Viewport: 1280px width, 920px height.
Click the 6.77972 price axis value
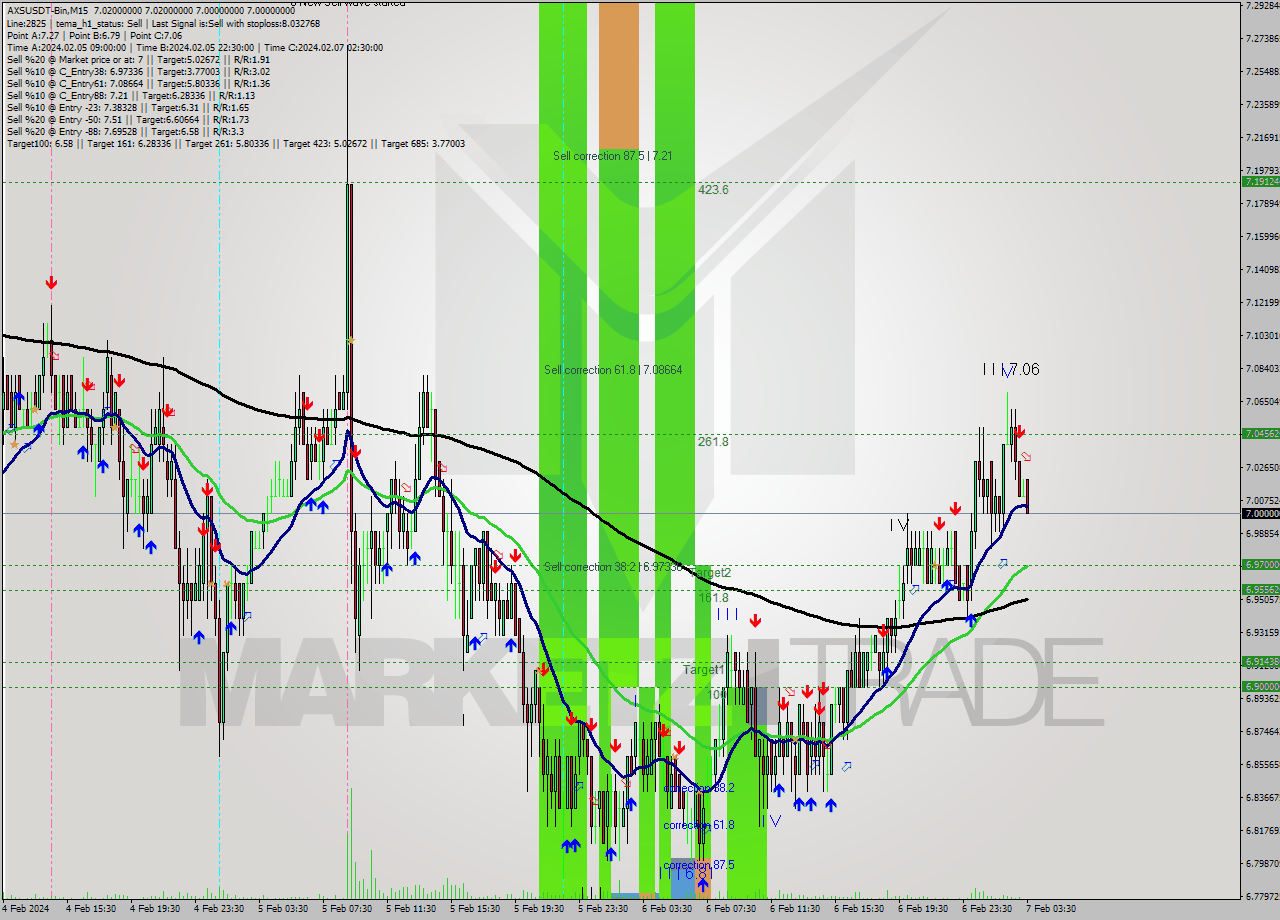[1261, 896]
